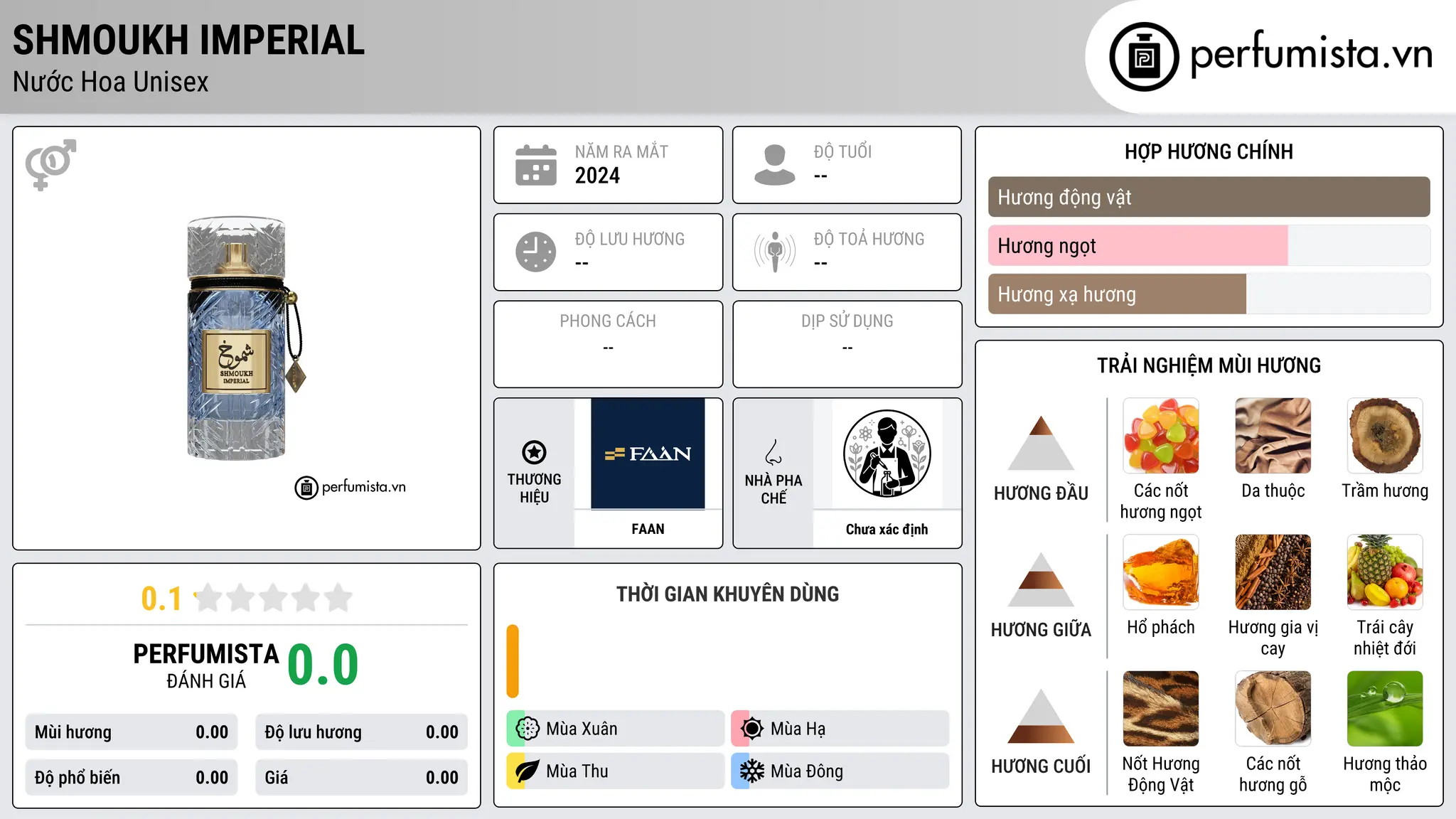Click the star badge icon above Thương hiệu
This screenshot has width=1456, height=819.
pos(534,452)
